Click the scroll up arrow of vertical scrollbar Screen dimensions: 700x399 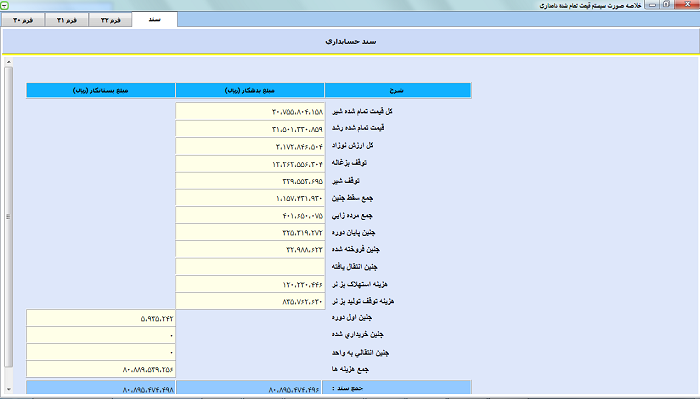tap(8, 62)
